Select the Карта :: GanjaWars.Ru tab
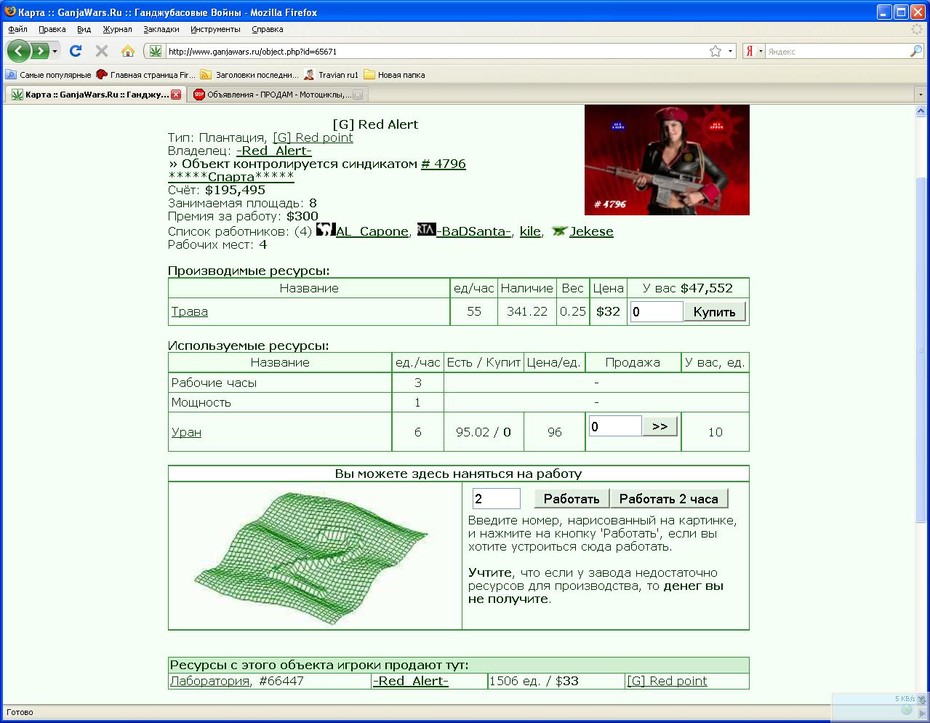This screenshot has height=723, width=930. point(95,94)
